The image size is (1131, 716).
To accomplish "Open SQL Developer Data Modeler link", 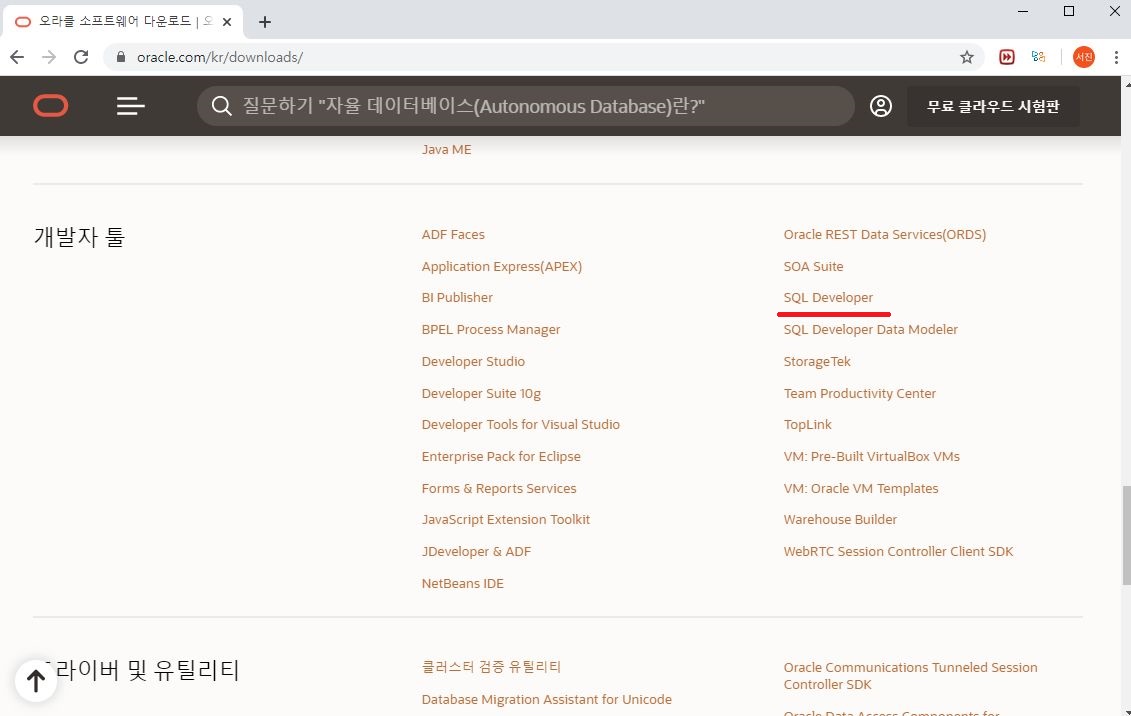I will [871, 330].
